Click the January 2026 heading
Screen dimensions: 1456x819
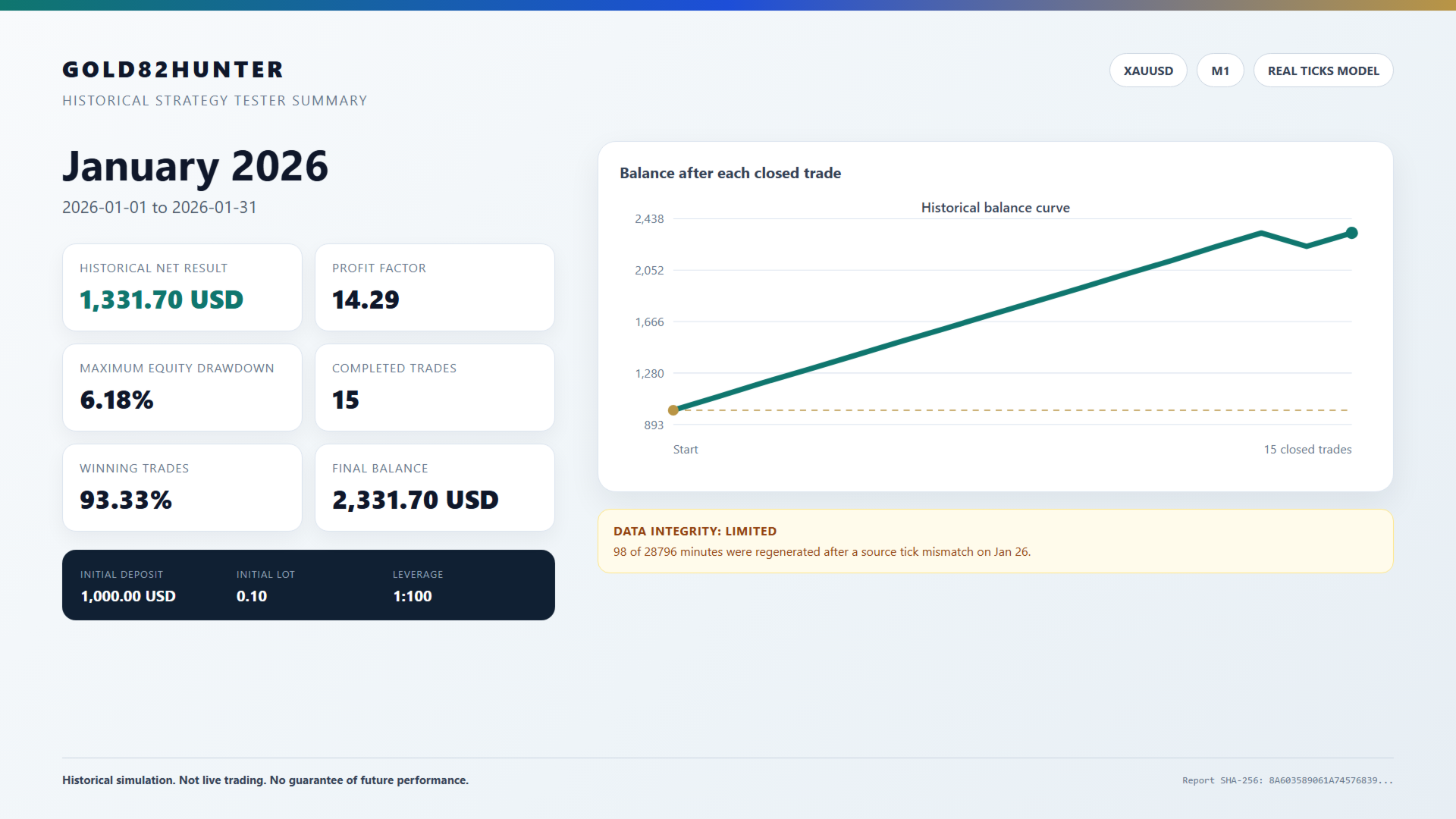pos(196,167)
